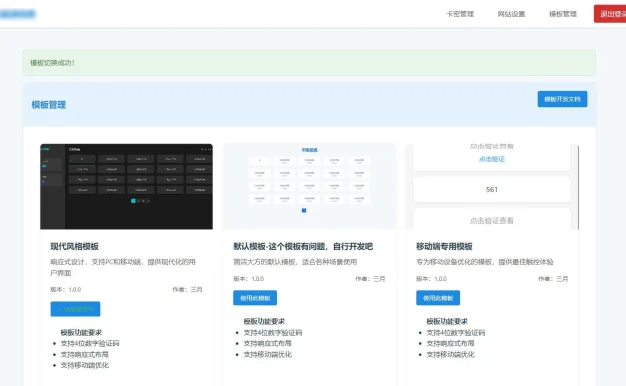
Task: Click the red 退出登录 button
Action: (x=610, y=14)
